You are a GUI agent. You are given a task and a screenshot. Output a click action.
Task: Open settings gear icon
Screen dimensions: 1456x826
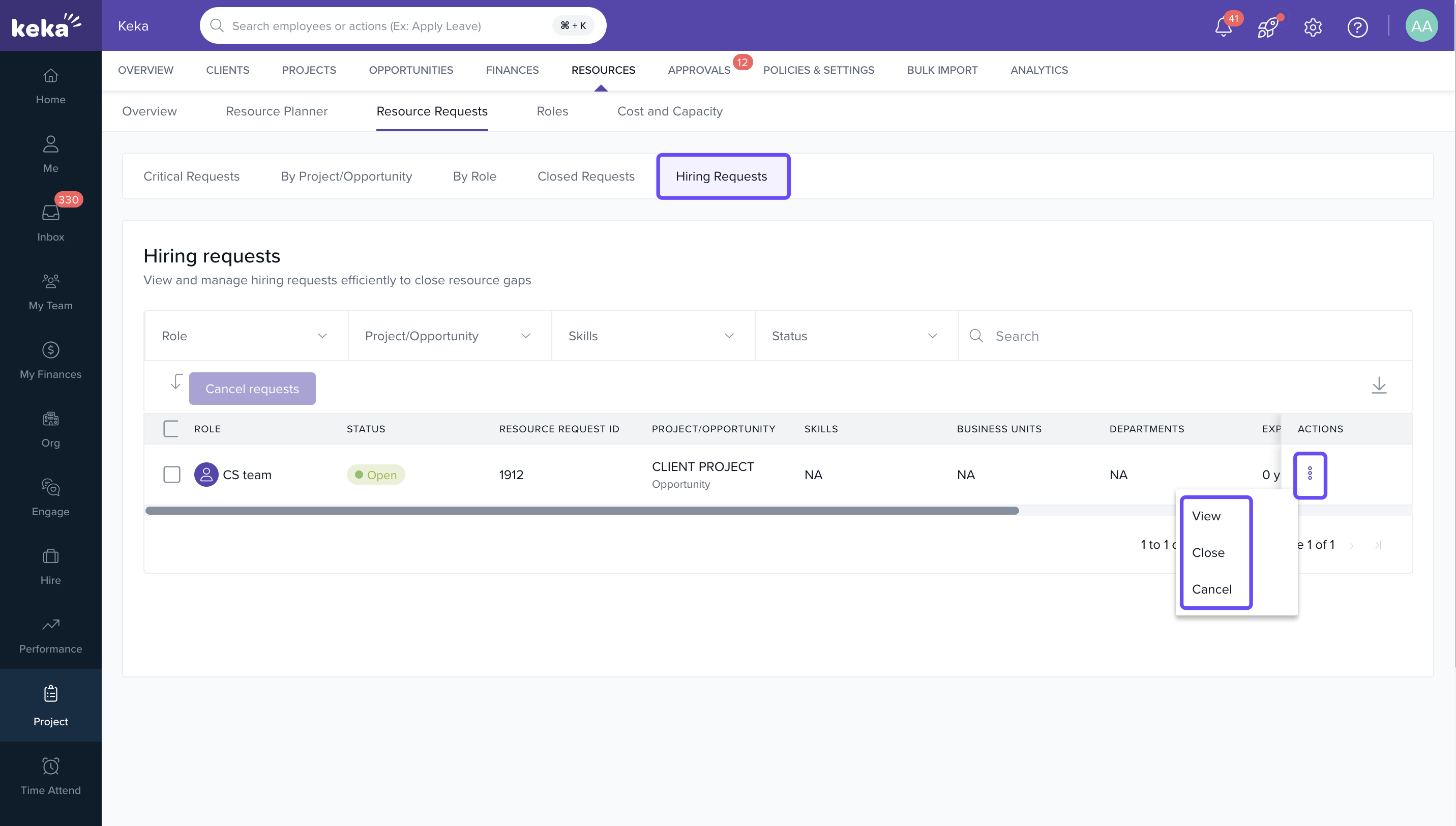[x=1313, y=26]
